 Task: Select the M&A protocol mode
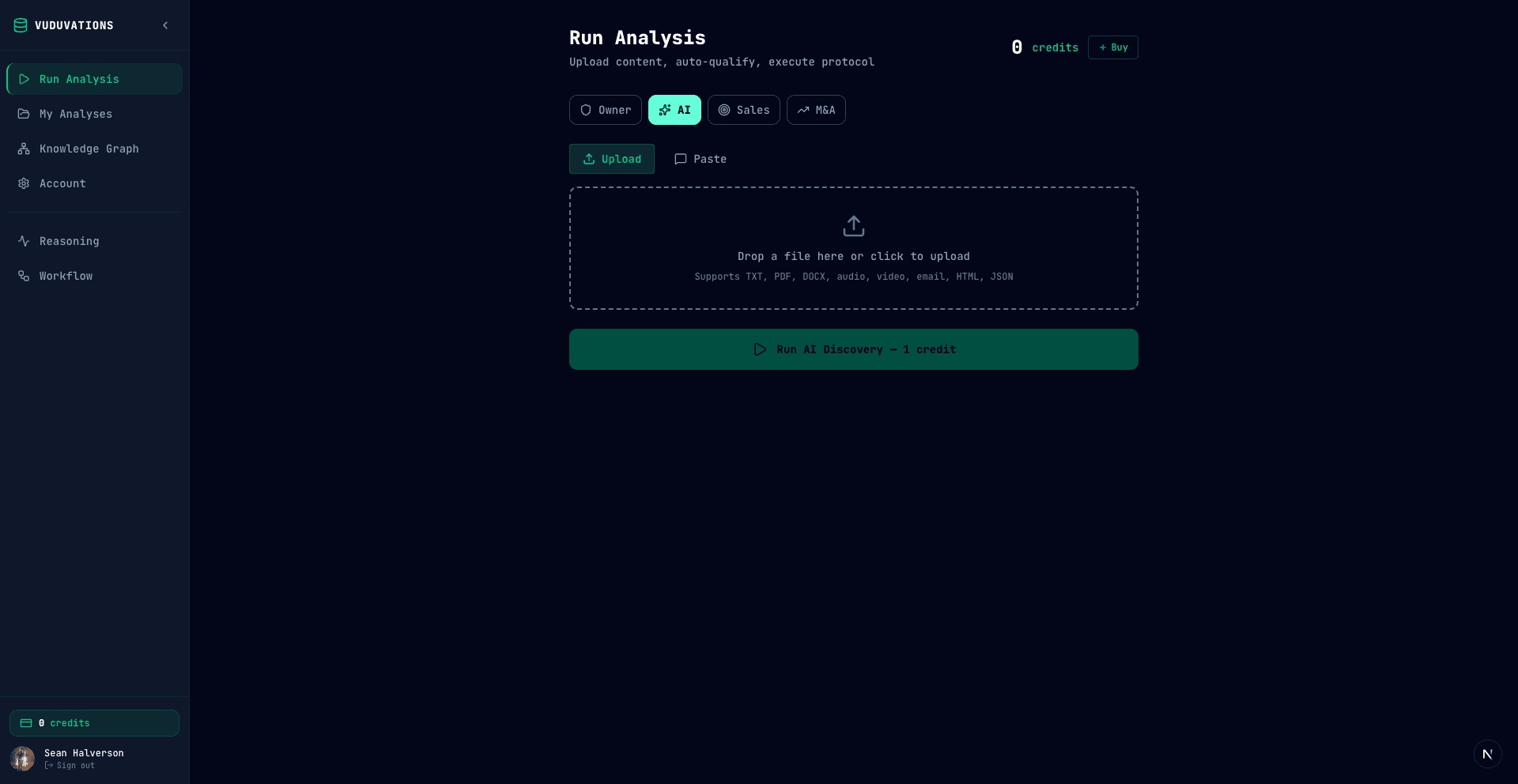(x=816, y=110)
